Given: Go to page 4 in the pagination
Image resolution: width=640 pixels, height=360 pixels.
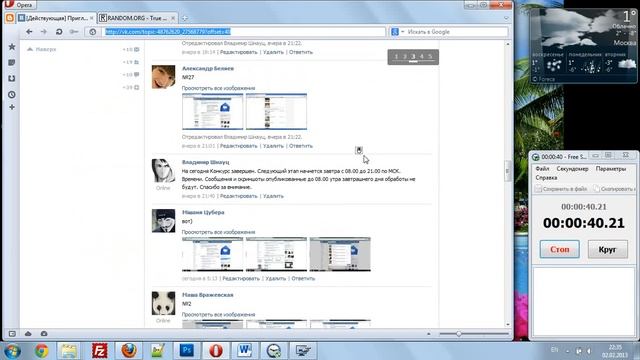Looking at the screenshot, I should 422,56.
